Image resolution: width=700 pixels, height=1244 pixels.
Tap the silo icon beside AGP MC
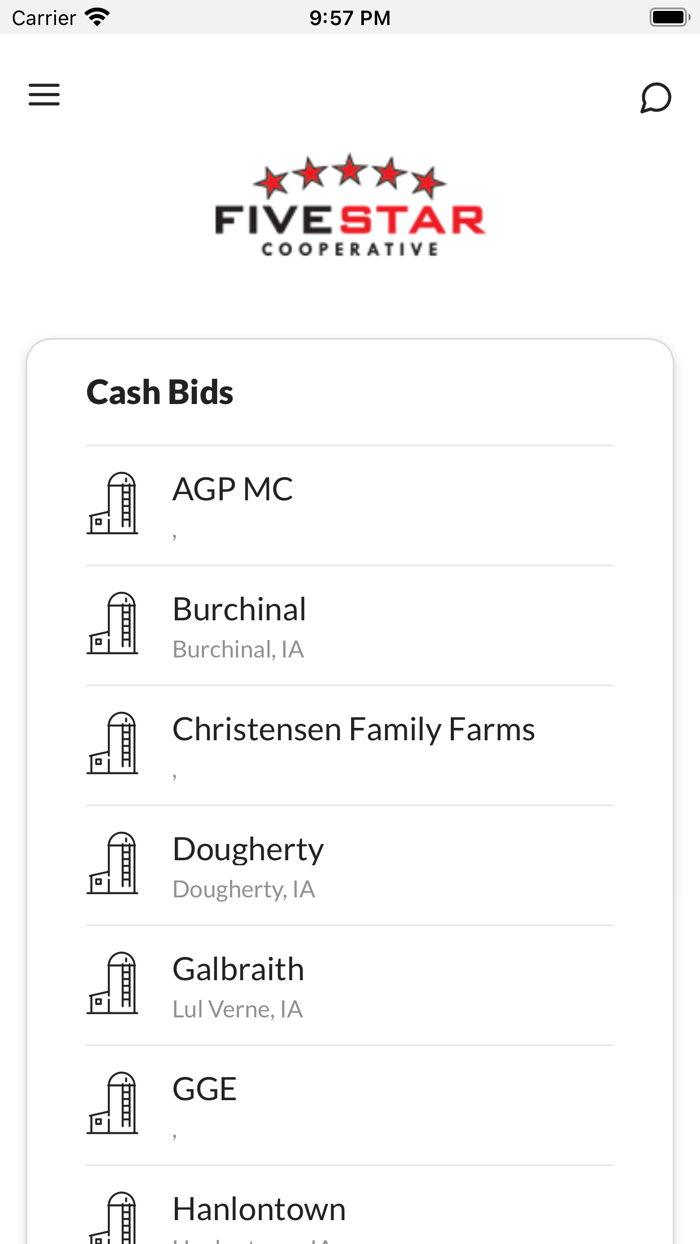pyautogui.click(x=112, y=503)
